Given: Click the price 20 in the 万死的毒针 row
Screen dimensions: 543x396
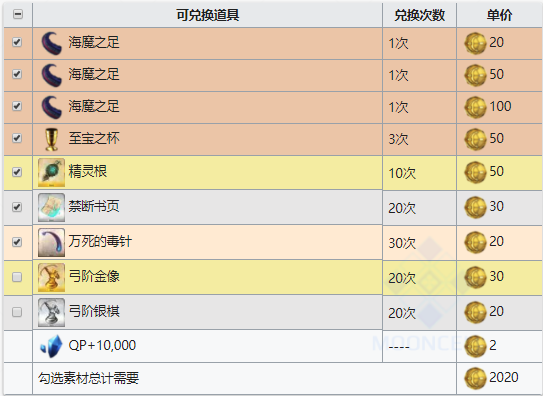Looking at the screenshot, I should [x=497, y=241].
